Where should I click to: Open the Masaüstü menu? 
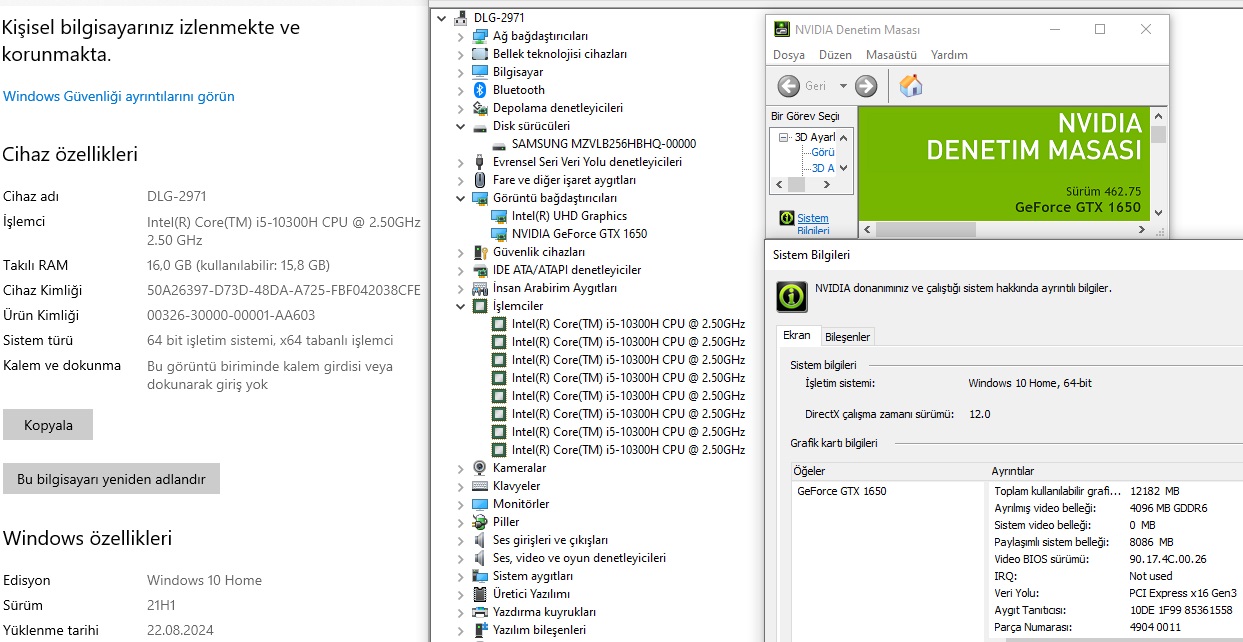click(x=891, y=55)
